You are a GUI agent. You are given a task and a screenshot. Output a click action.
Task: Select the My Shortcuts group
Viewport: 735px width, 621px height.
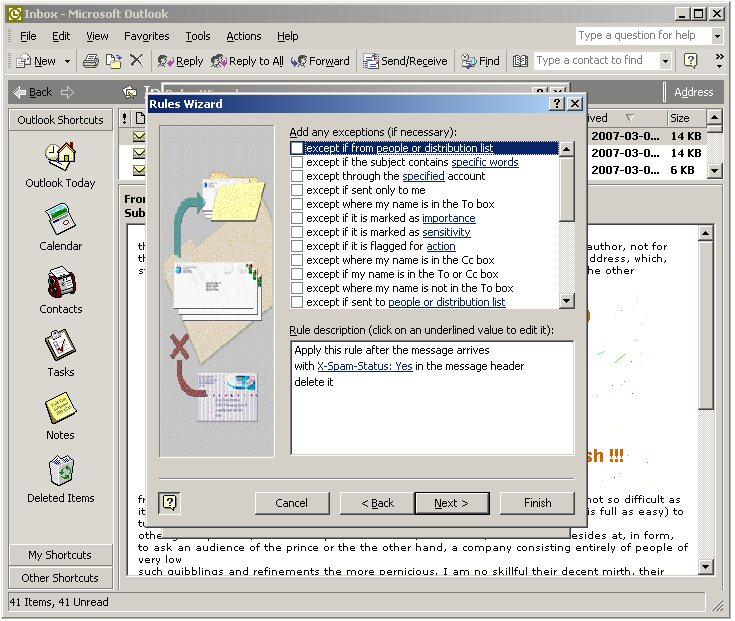(x=60, y=555)
